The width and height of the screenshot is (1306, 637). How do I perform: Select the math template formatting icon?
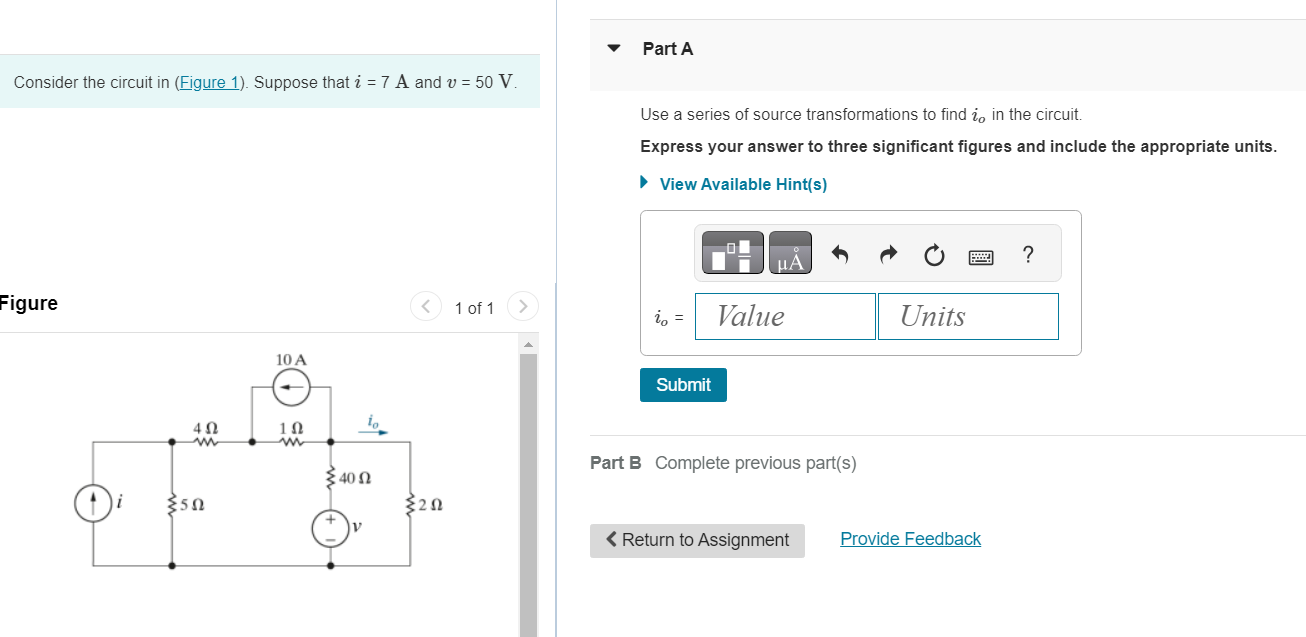[731, 252]
